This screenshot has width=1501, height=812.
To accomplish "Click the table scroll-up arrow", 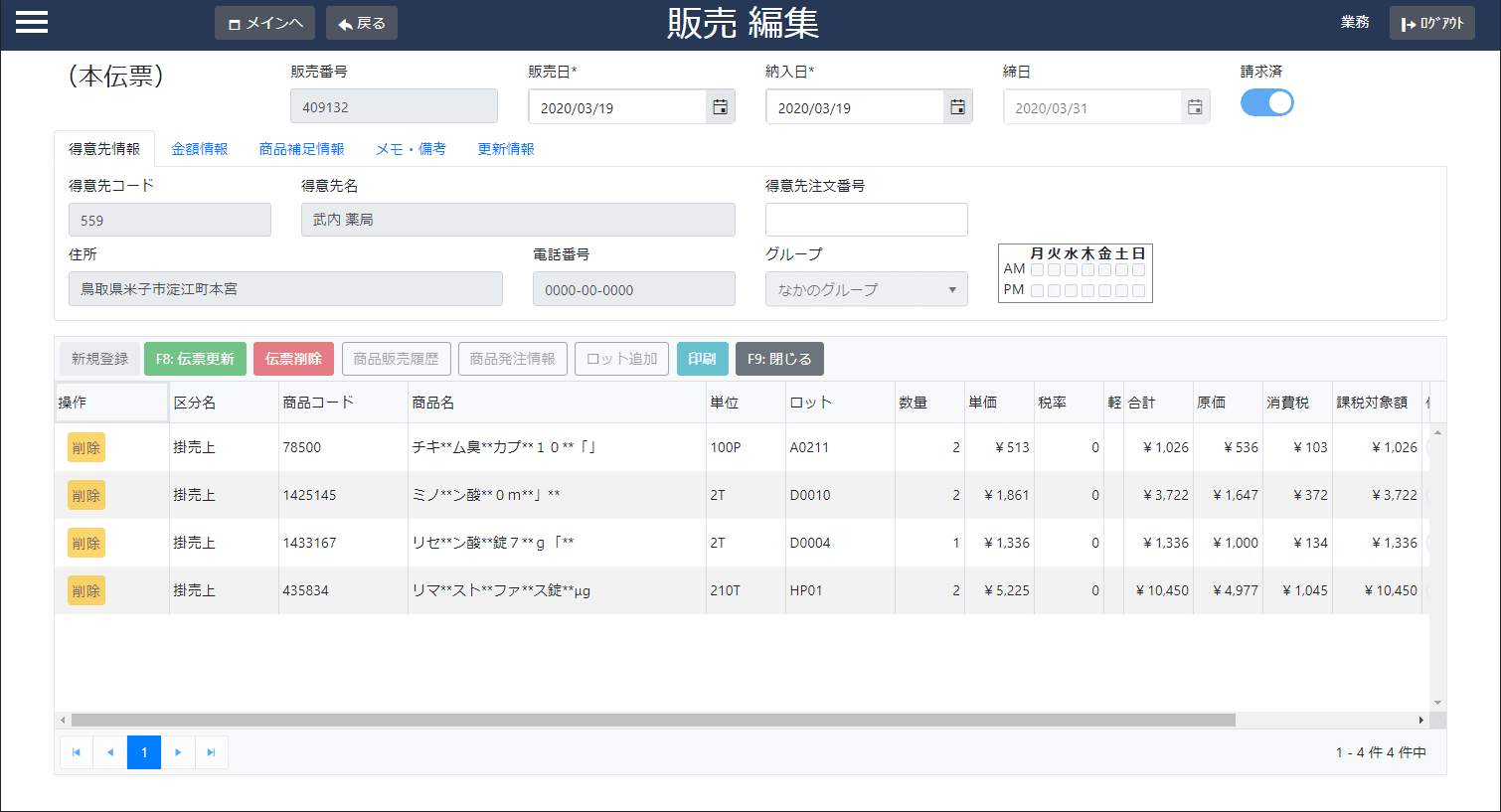I will point(1437,432).
